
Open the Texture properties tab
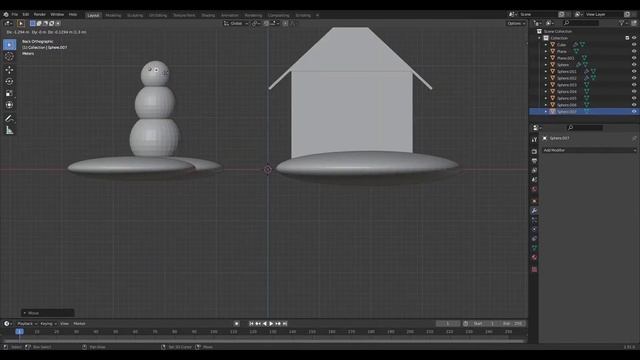(534, 269)
